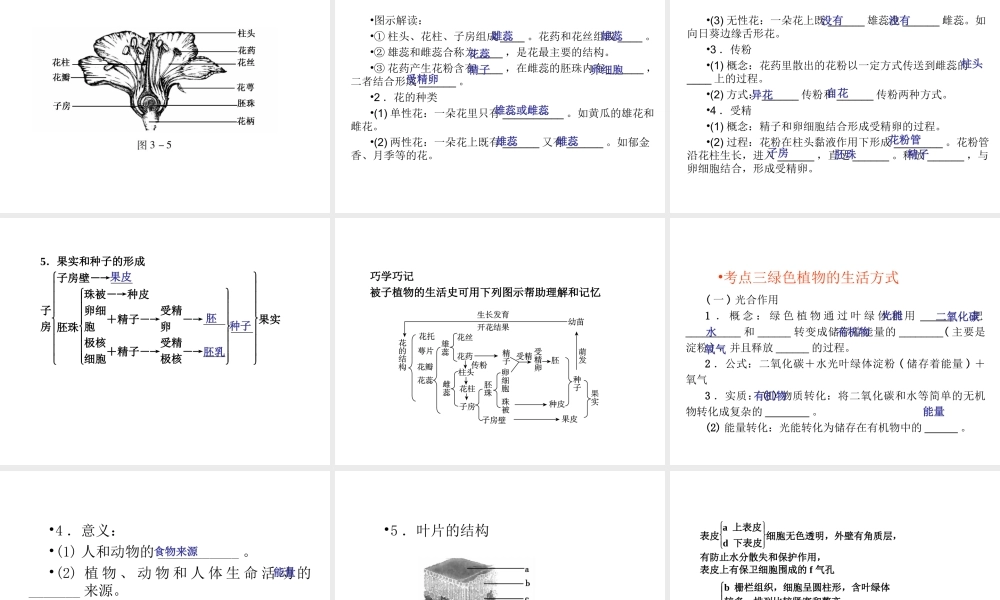
Task: Open the flower structure diagram slide 图3-5
Action: (165, 106)
